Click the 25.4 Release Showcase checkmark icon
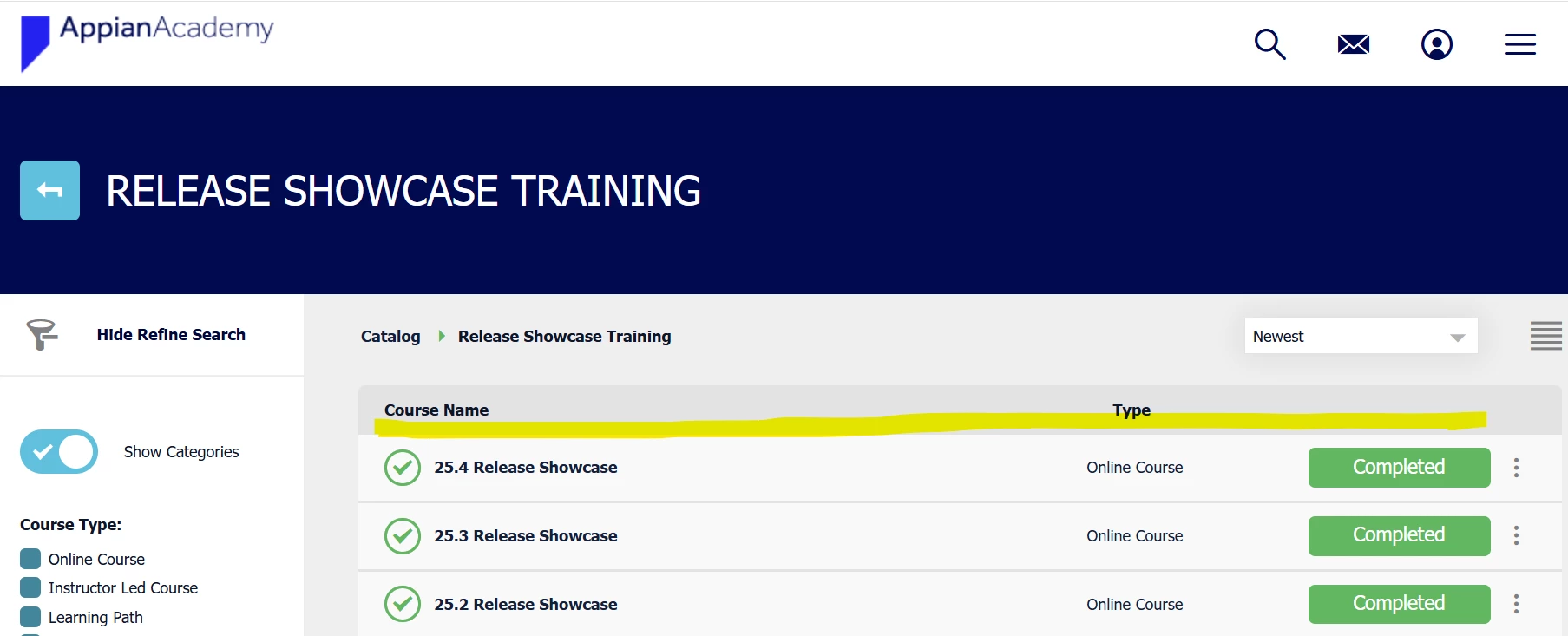1568x636 pixels. (x=403, y=468)
